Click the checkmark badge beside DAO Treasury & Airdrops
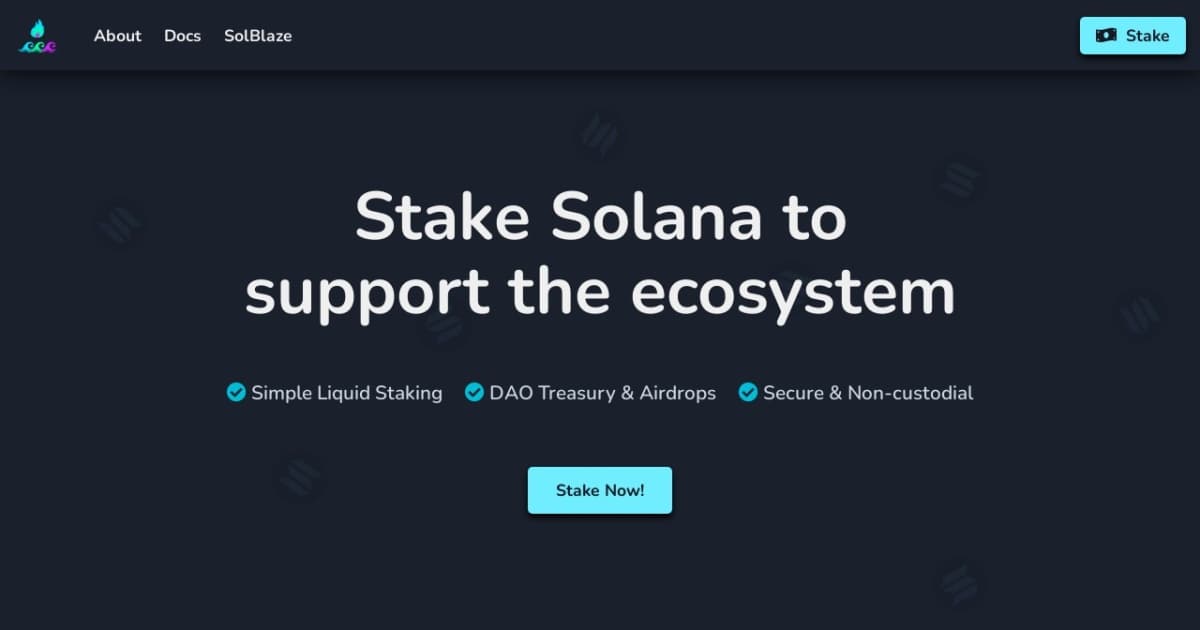Screen dimensions: 1200x630 474,393
